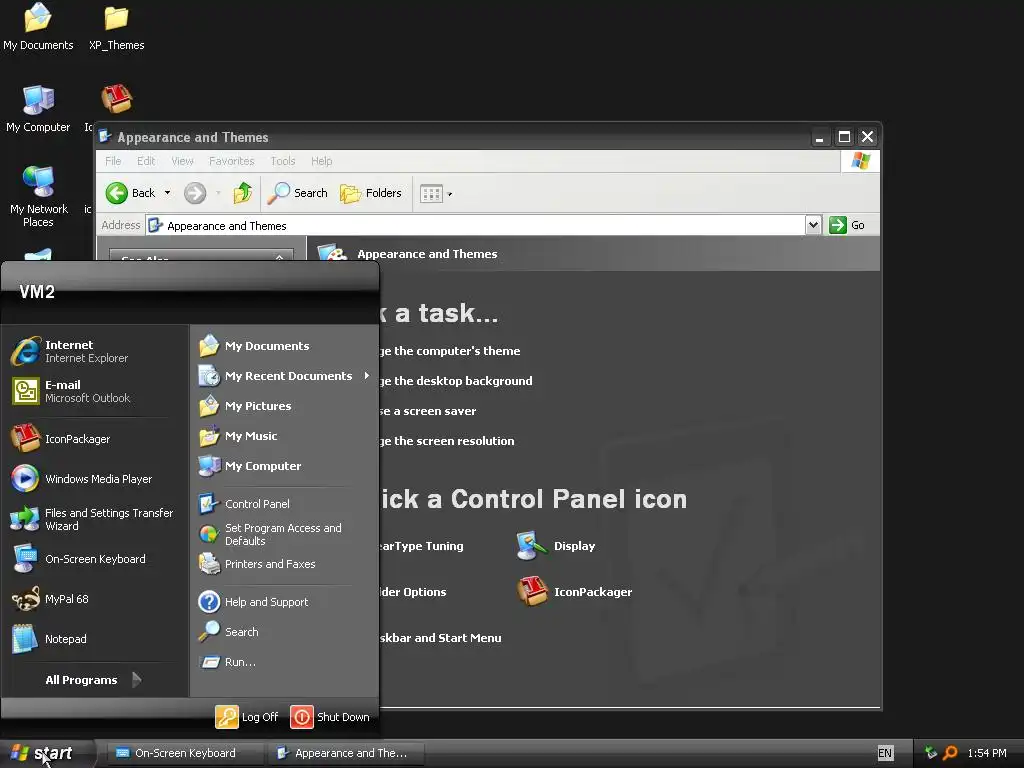Open the Back history dropdown arrow
The image size is (1024, 768).
(167, 193)
